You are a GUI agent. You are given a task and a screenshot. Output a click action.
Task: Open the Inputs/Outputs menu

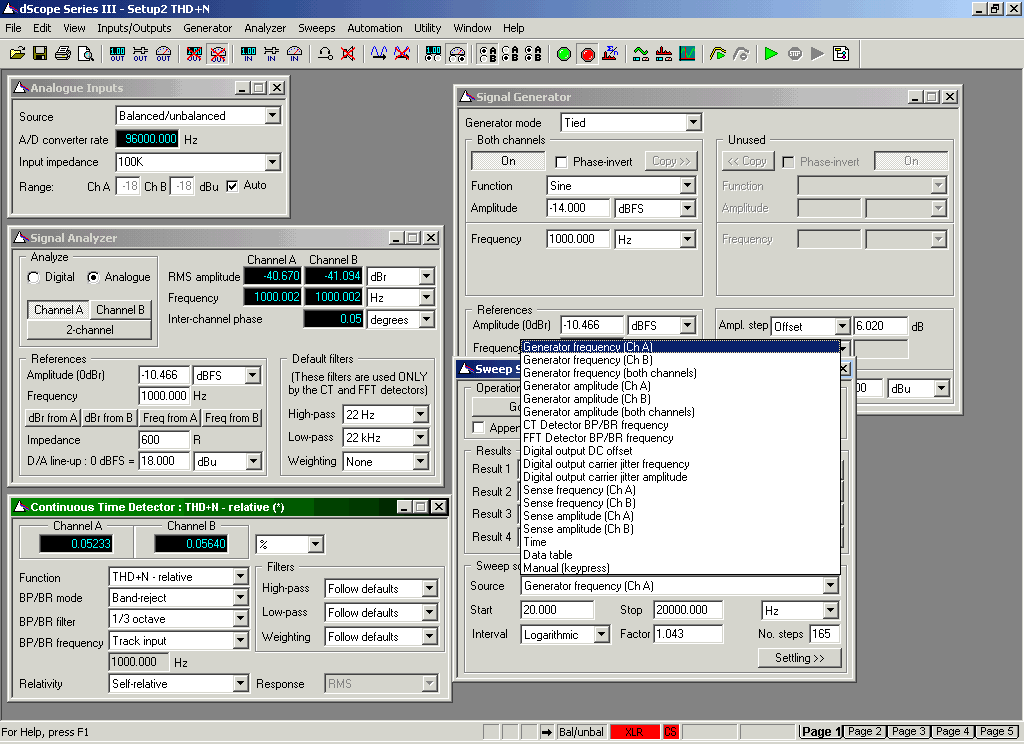[134, 28]
